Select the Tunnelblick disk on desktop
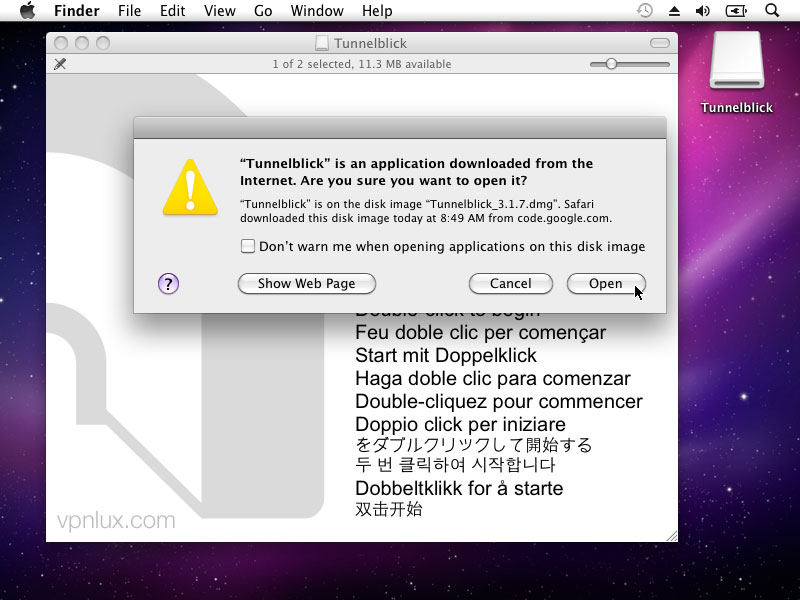The height and width of the screenshot is (600, 800). pos(736,72)
